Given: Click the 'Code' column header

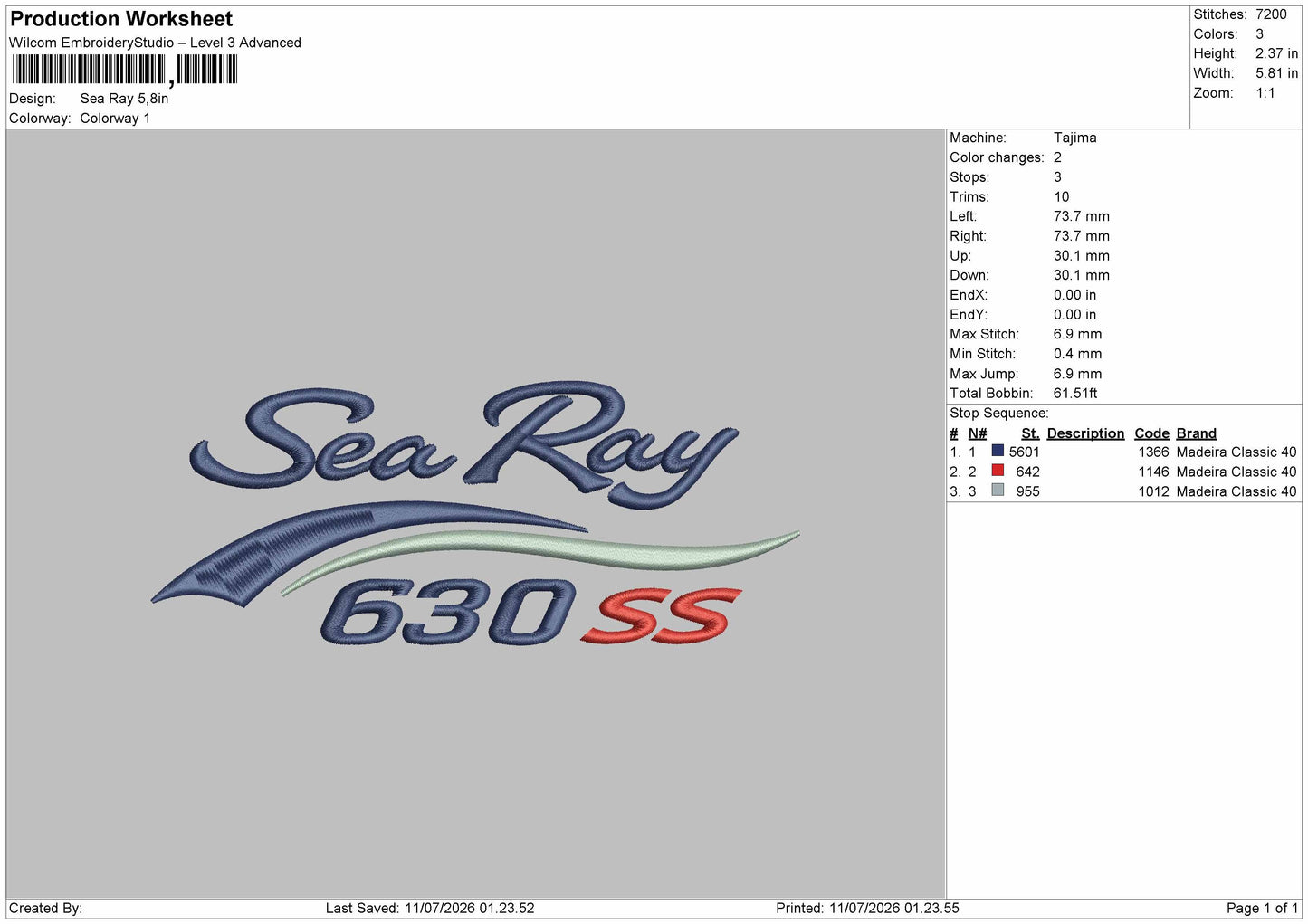Looking at the screenshot, I should coord(1151,433).
